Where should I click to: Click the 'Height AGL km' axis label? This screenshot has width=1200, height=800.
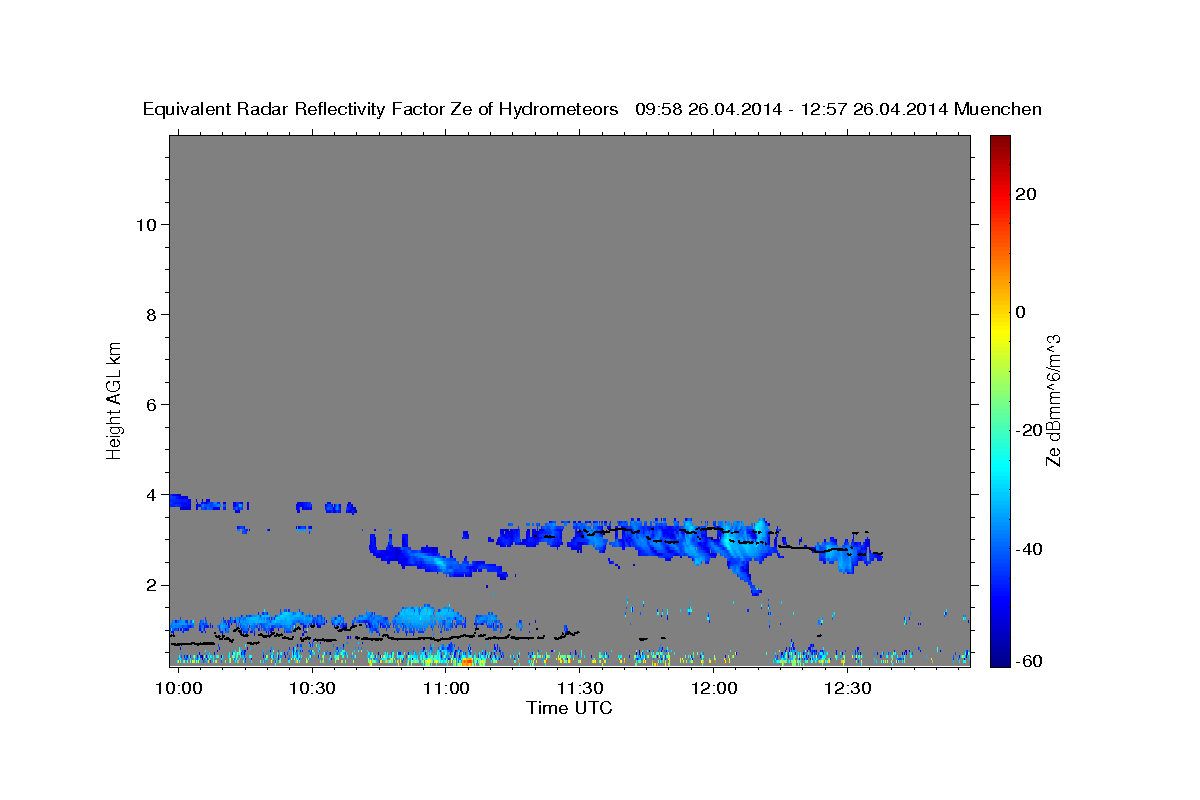pos(114,399)
